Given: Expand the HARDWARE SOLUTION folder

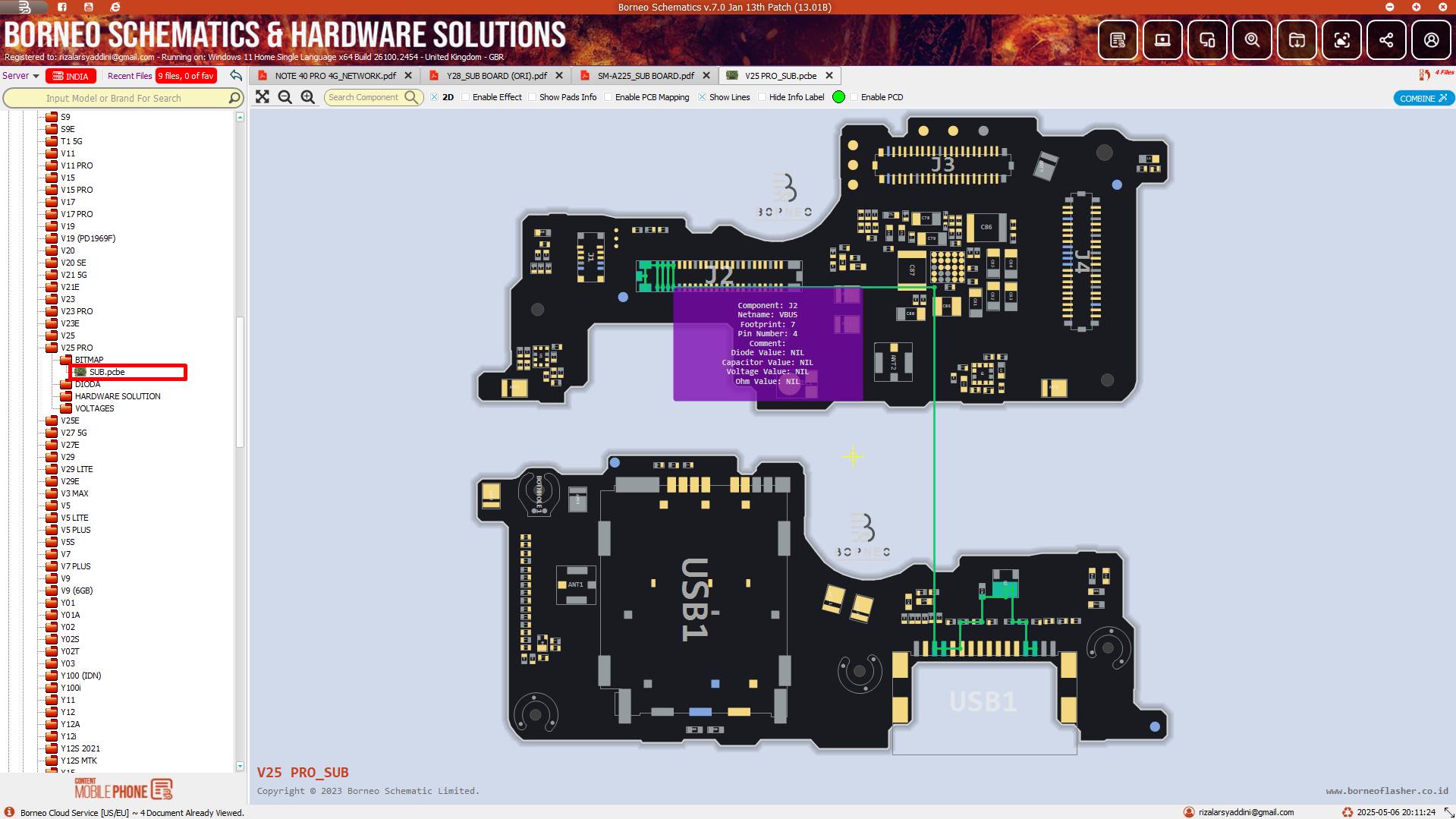Looking at the screenshot, I should click(x=66, y=396).
